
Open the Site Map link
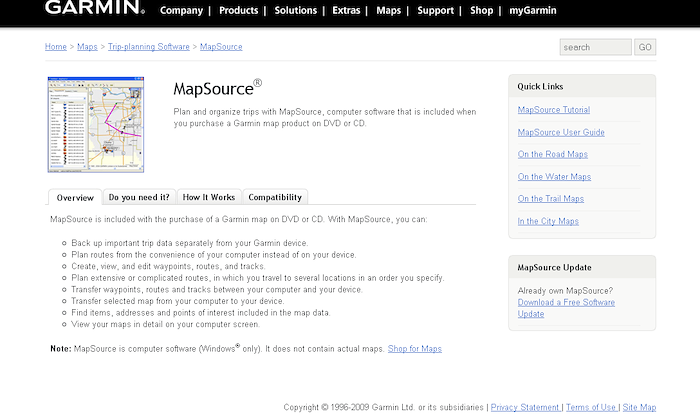639,407
